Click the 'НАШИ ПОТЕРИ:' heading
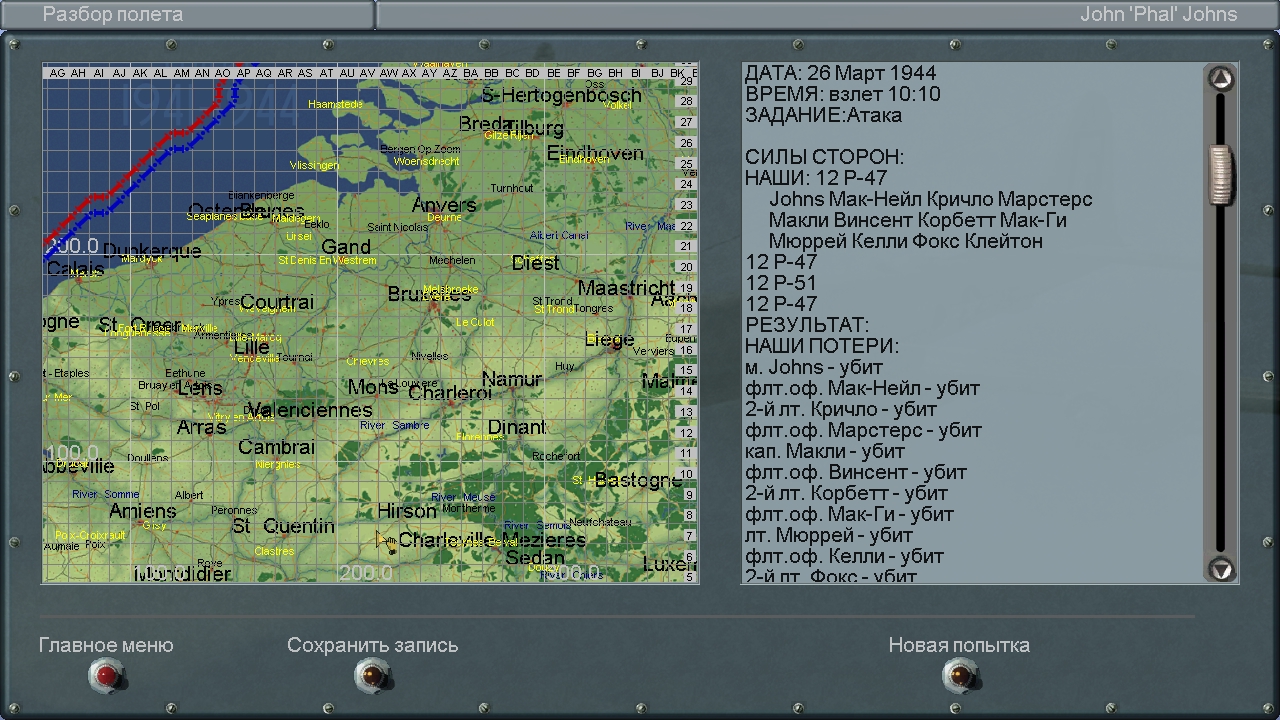The image size is (1280, 720). point(822,346)
